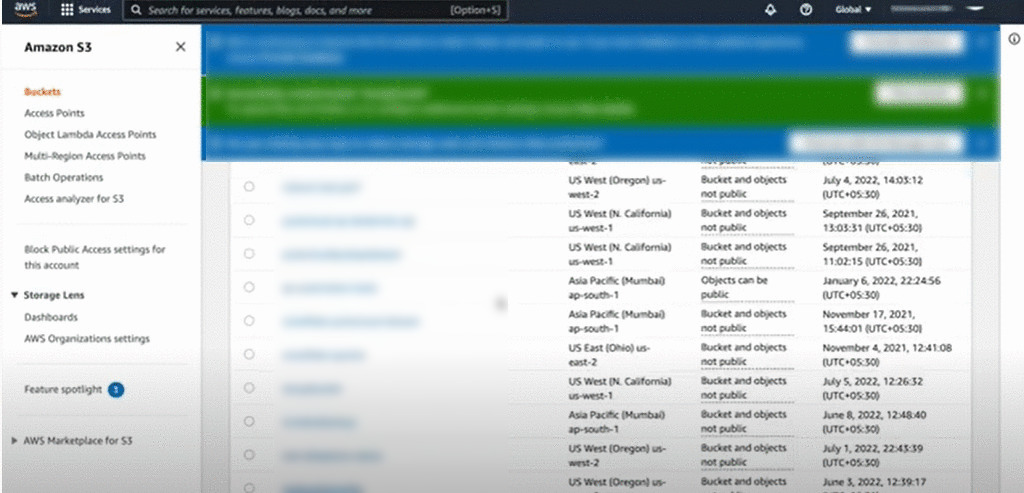Open AWS Organizations settings
This screenshot has width=1024, height=493.
tap(87, 339)
